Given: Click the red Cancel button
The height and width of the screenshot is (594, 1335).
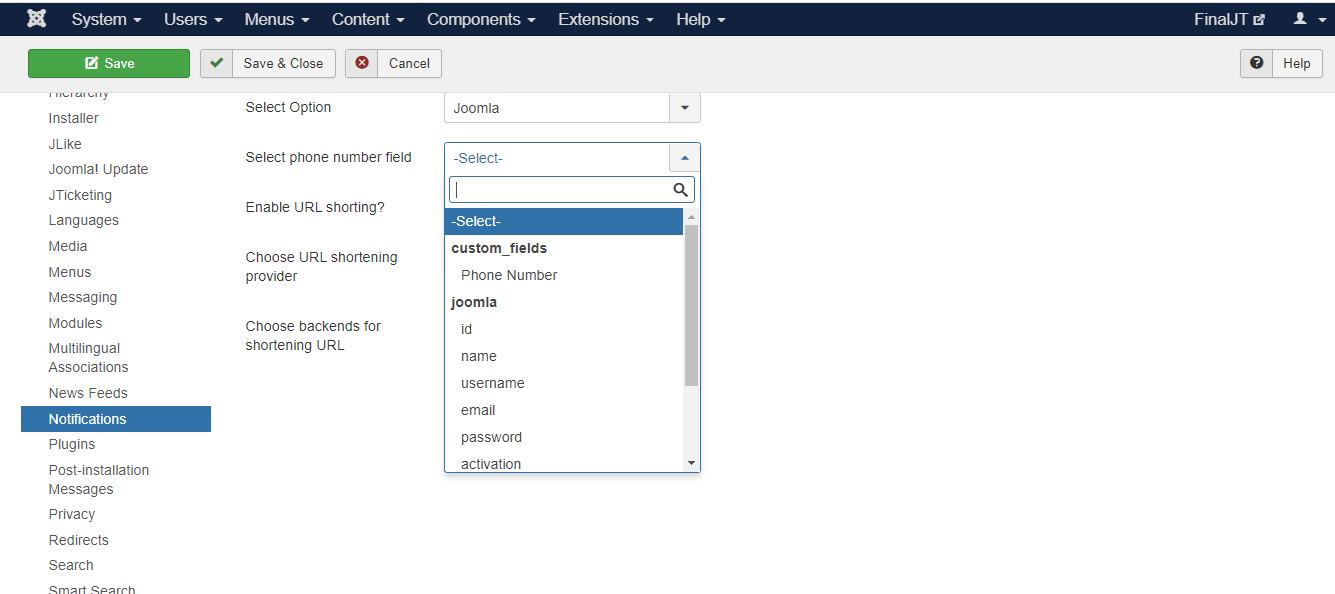Looking at the screenshot, I should (393, 63).
